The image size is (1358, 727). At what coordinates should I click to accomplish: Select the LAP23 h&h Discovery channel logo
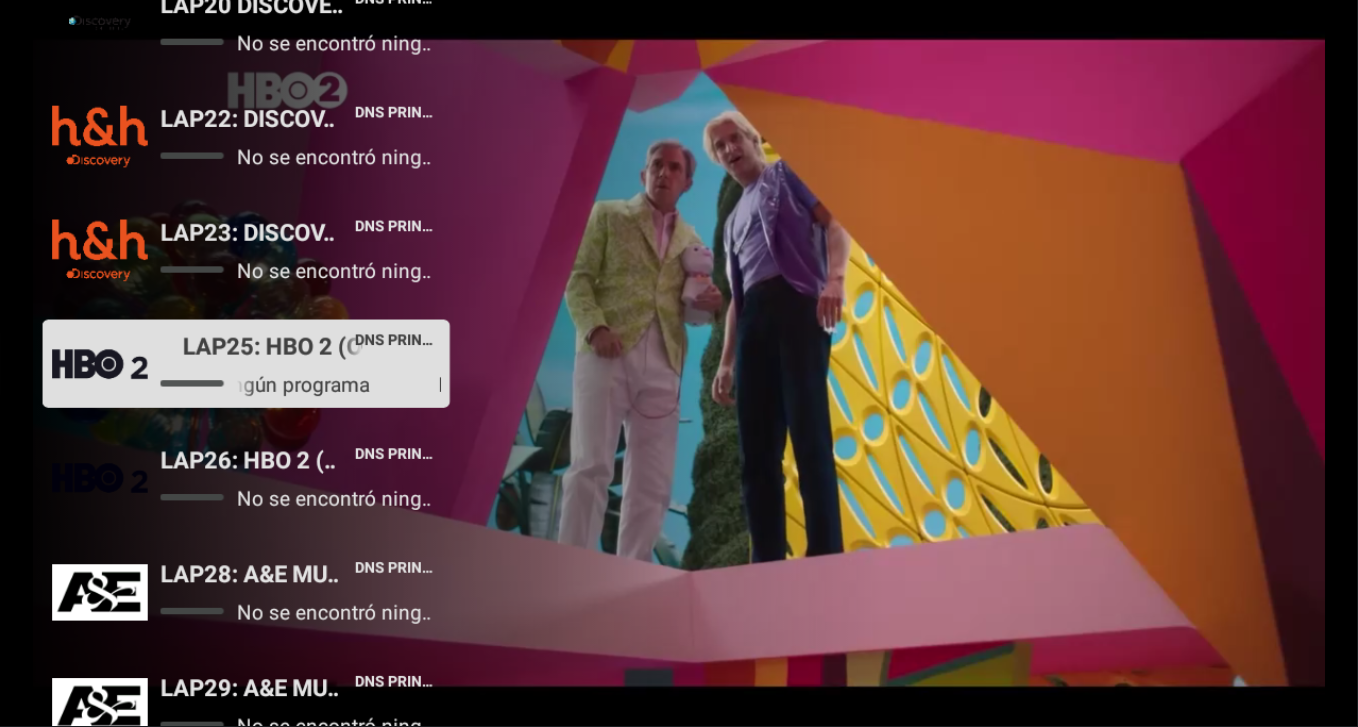(x=100, y=250)
